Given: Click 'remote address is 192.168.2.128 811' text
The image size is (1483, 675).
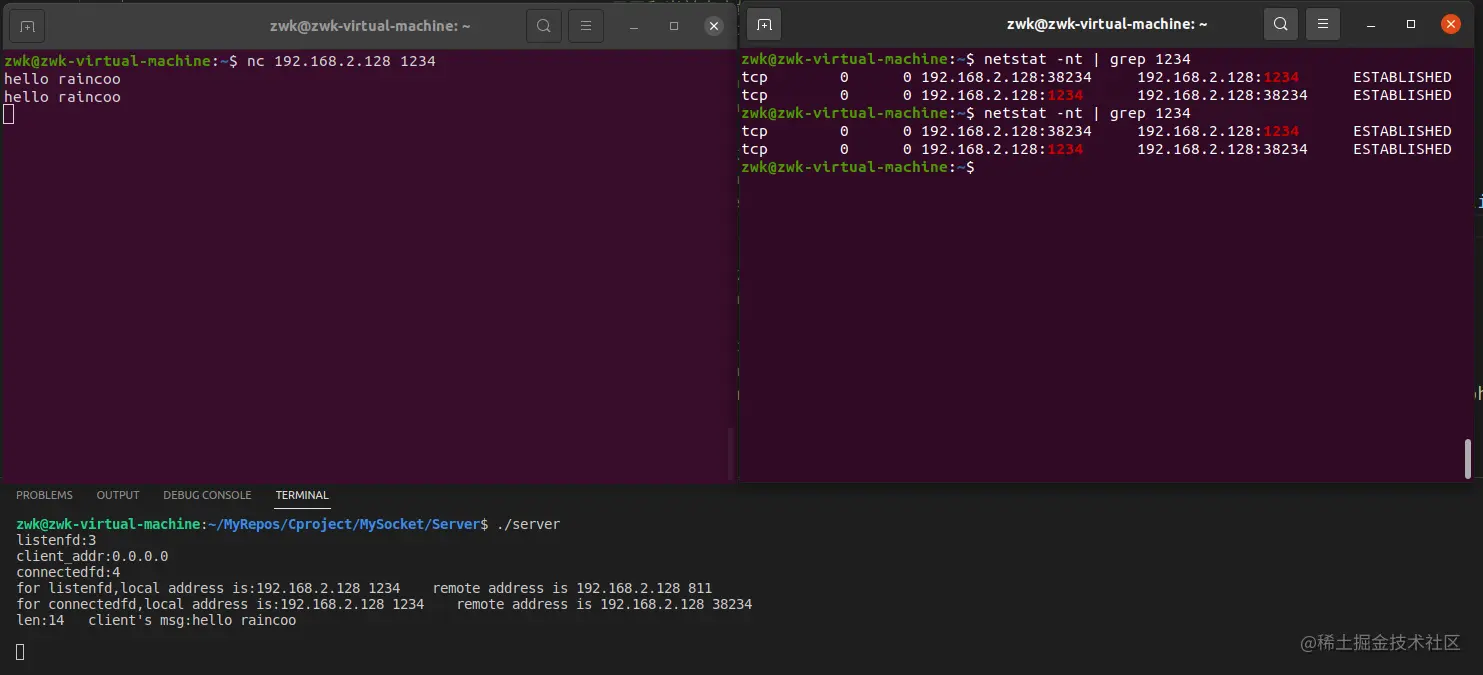Looking at the screenshot, I should (x=572, y=588).
